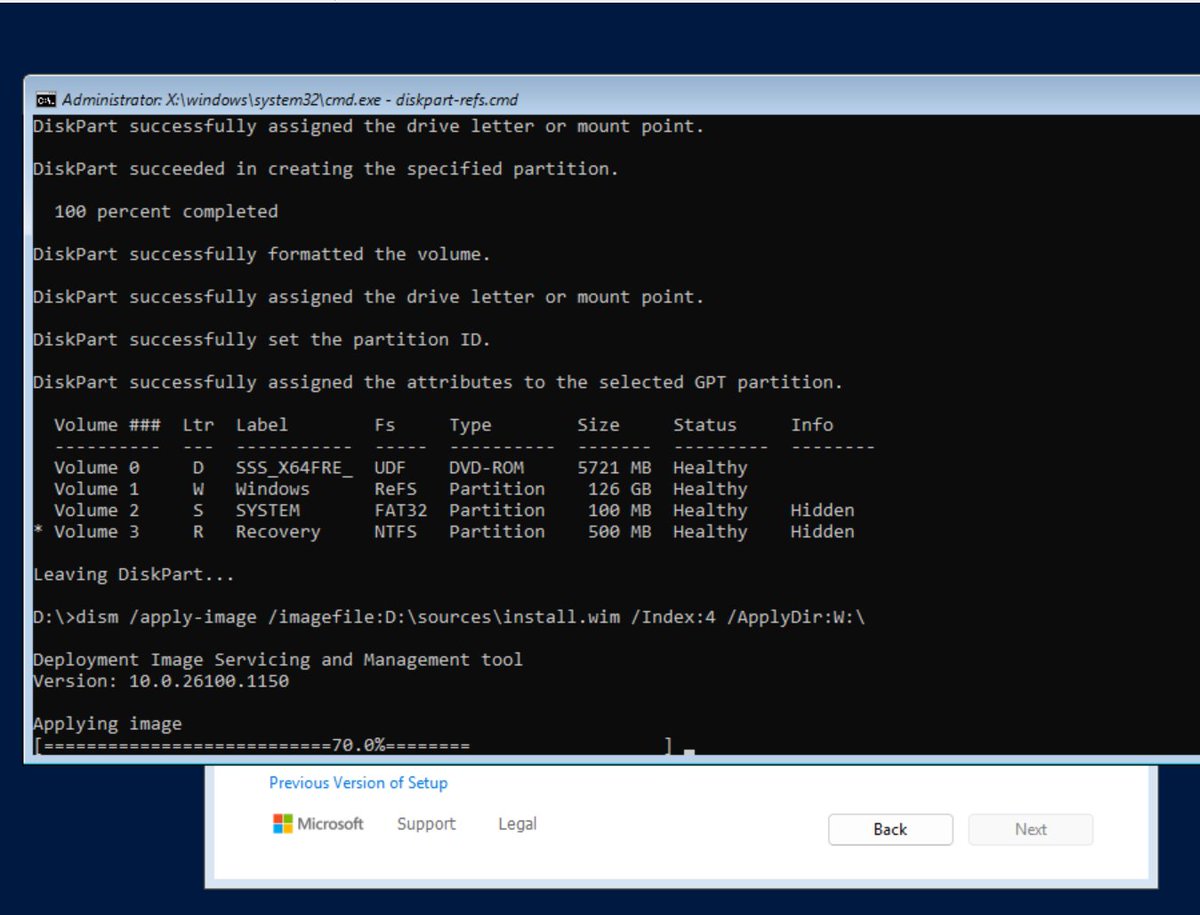Click the FAT32 file system entry
1200x915 pixels.
(401, 510)
